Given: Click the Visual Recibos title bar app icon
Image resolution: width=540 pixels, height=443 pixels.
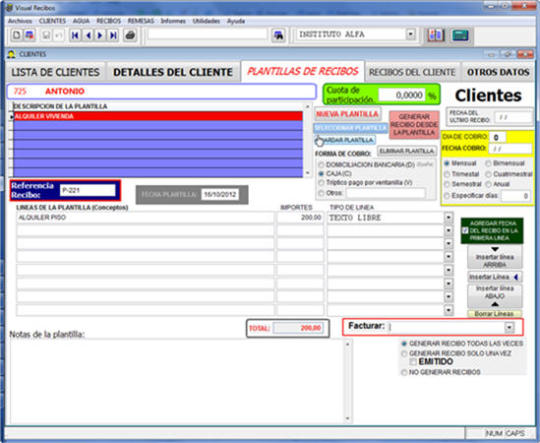Looking at the screenshot, I should point(9,8).
